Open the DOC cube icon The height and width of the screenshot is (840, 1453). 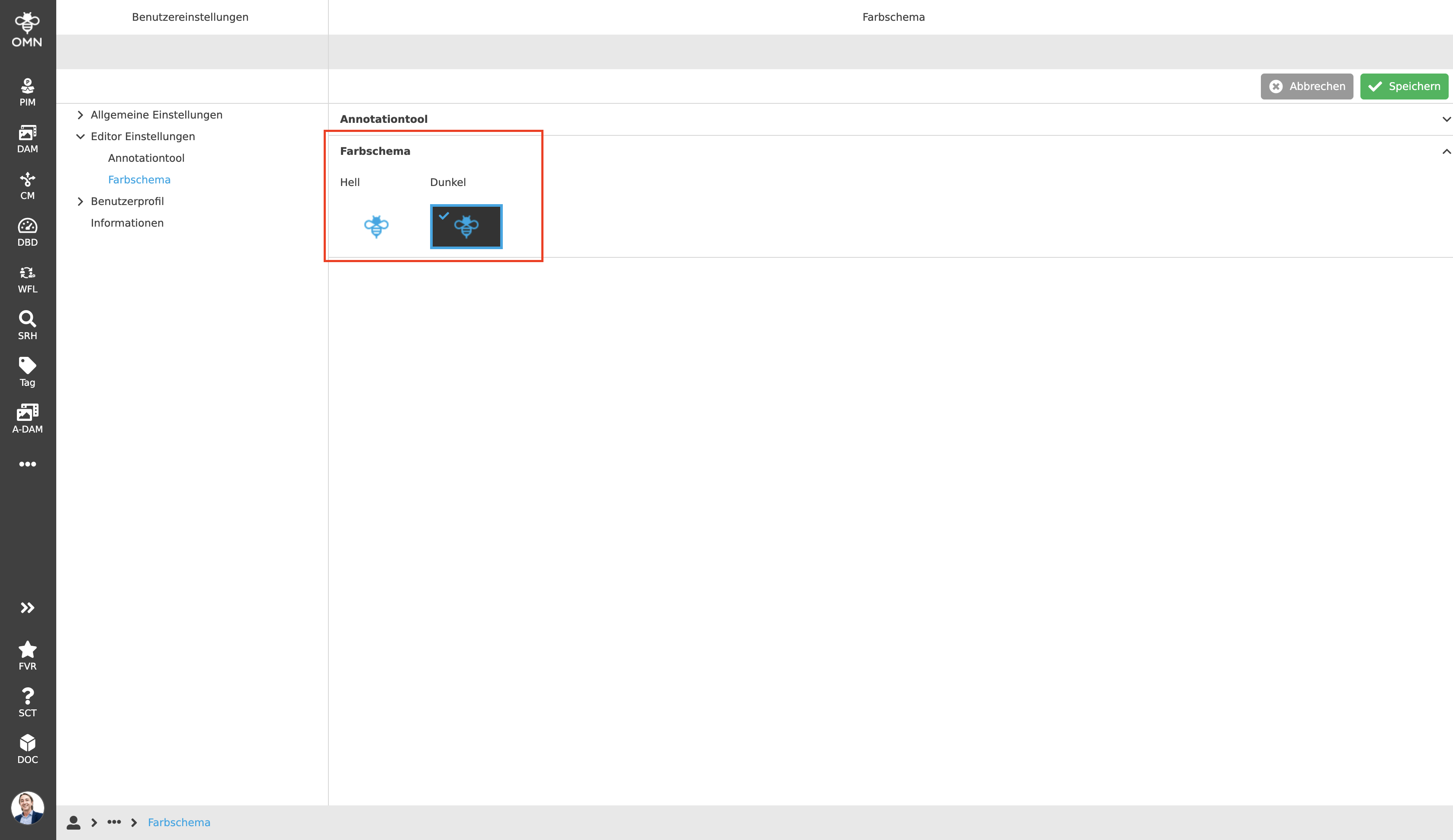[27, 750]
